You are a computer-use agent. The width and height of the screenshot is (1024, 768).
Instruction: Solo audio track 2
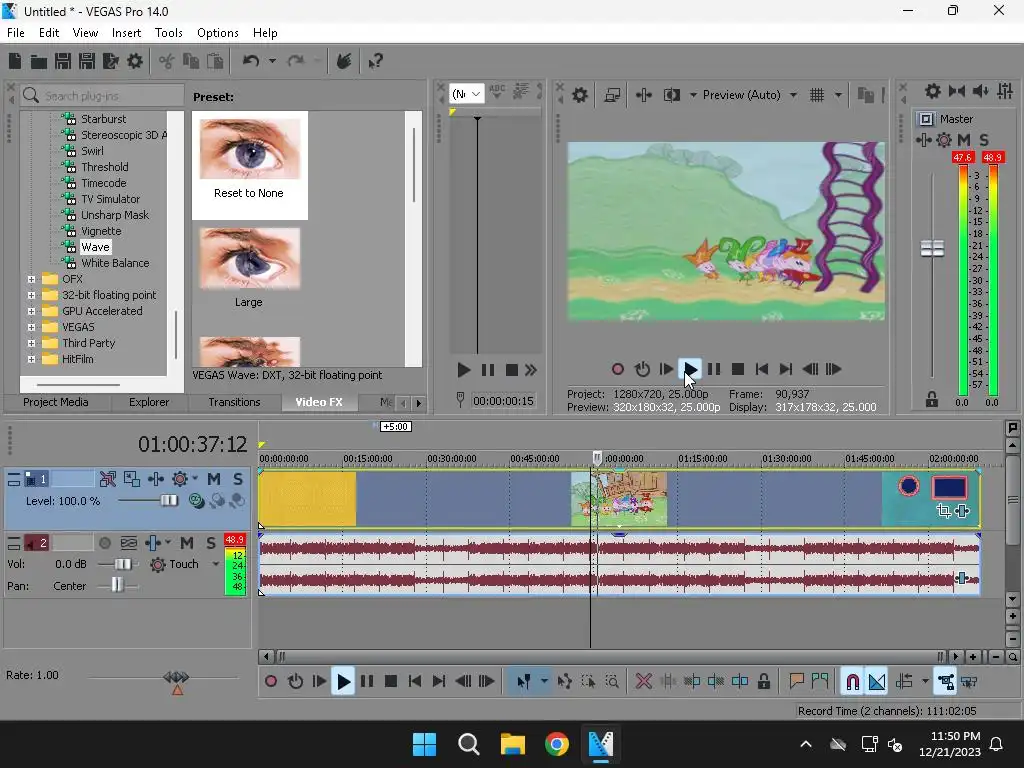tap(210, 543)
